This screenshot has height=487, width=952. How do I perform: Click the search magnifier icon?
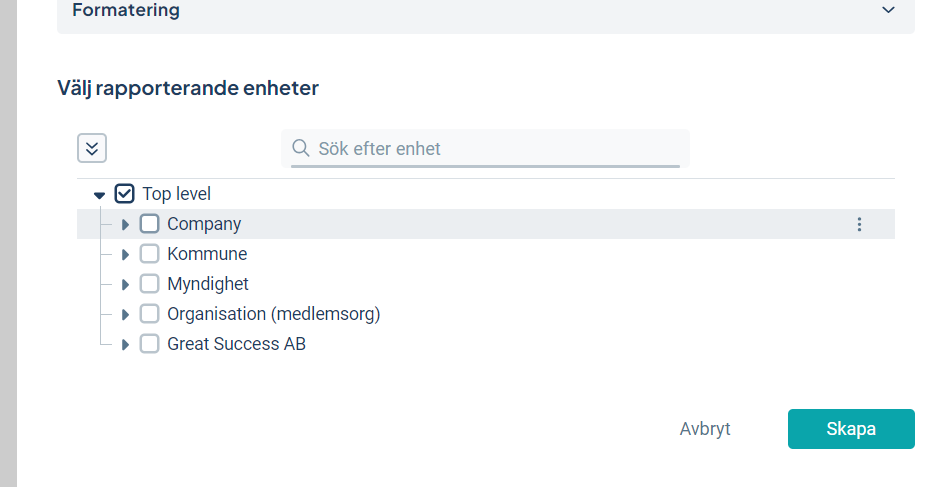(x=301, y=148)
